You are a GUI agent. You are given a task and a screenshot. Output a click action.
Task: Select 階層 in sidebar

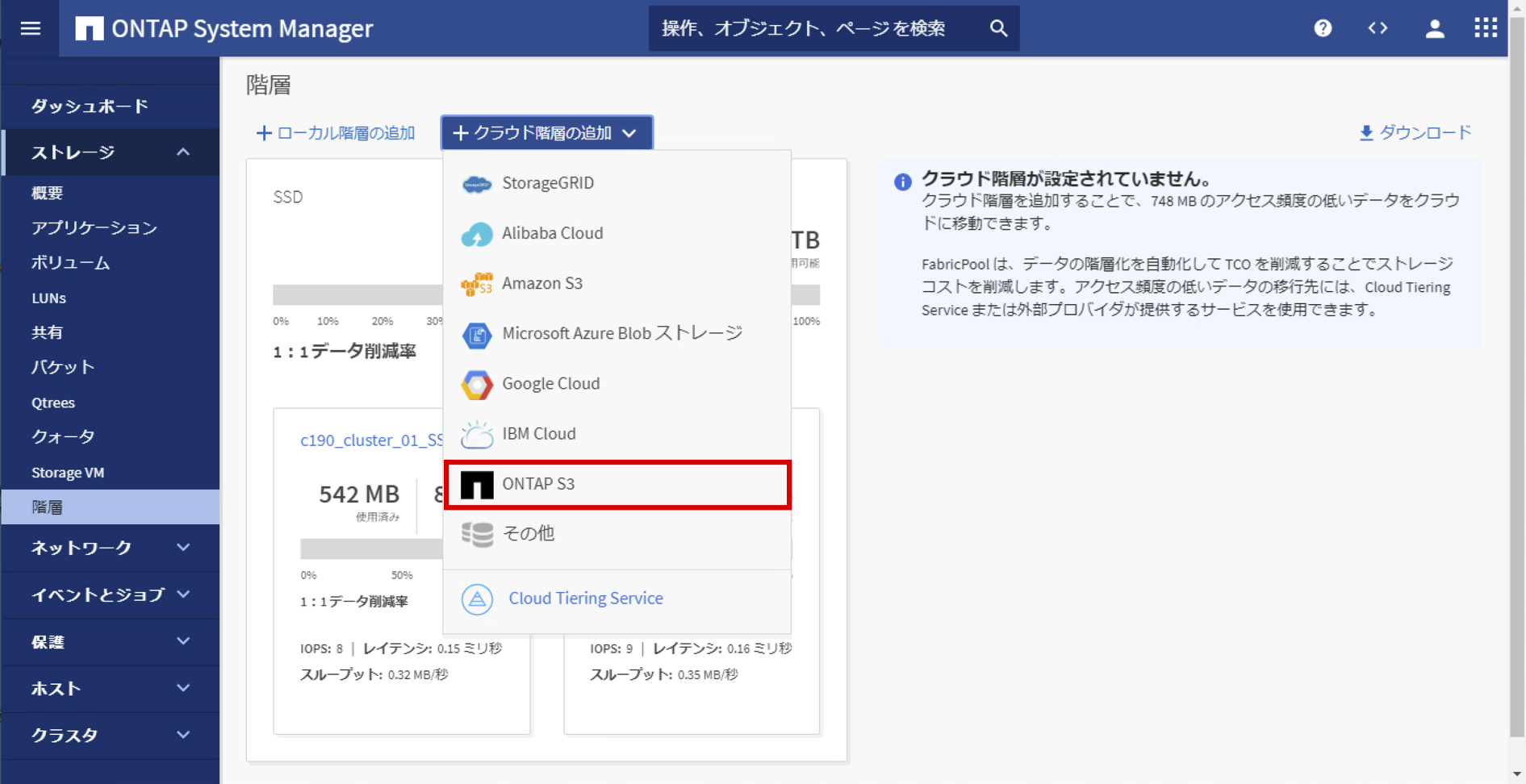tap(111, 507)
